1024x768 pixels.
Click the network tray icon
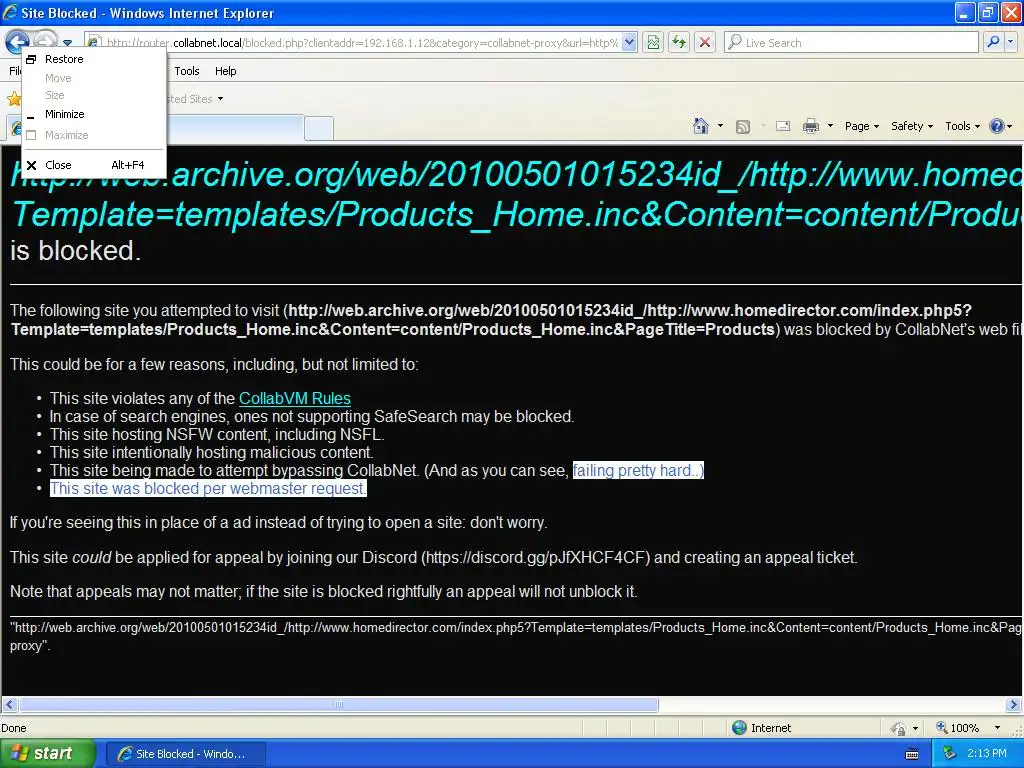949,754
